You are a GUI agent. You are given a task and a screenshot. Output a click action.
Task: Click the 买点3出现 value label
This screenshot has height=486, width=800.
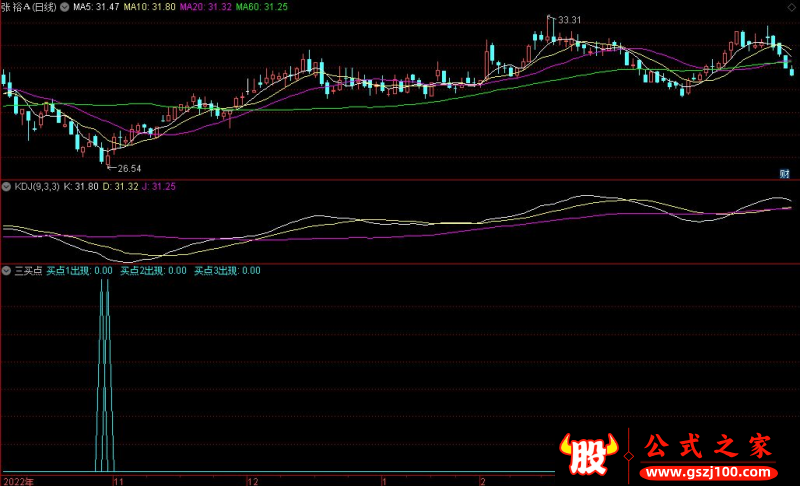coord(226,270)
